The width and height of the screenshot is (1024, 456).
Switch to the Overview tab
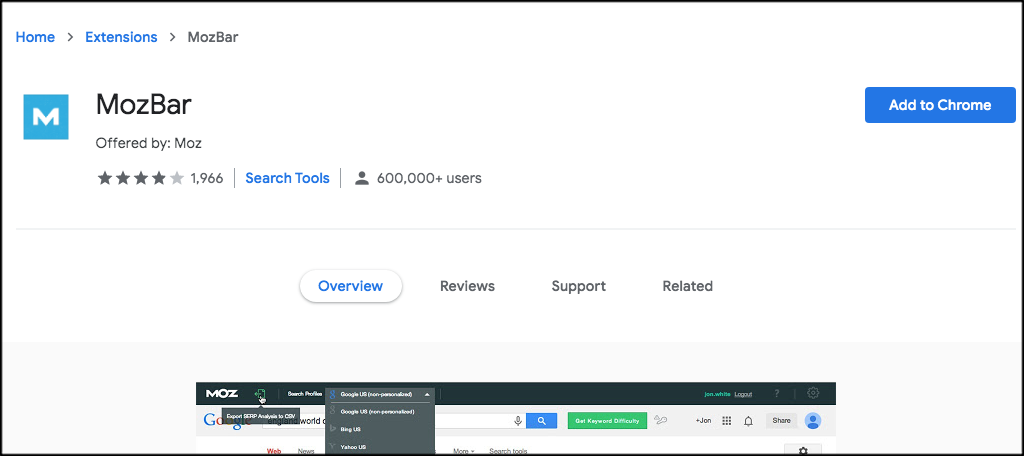click(351, 286)
